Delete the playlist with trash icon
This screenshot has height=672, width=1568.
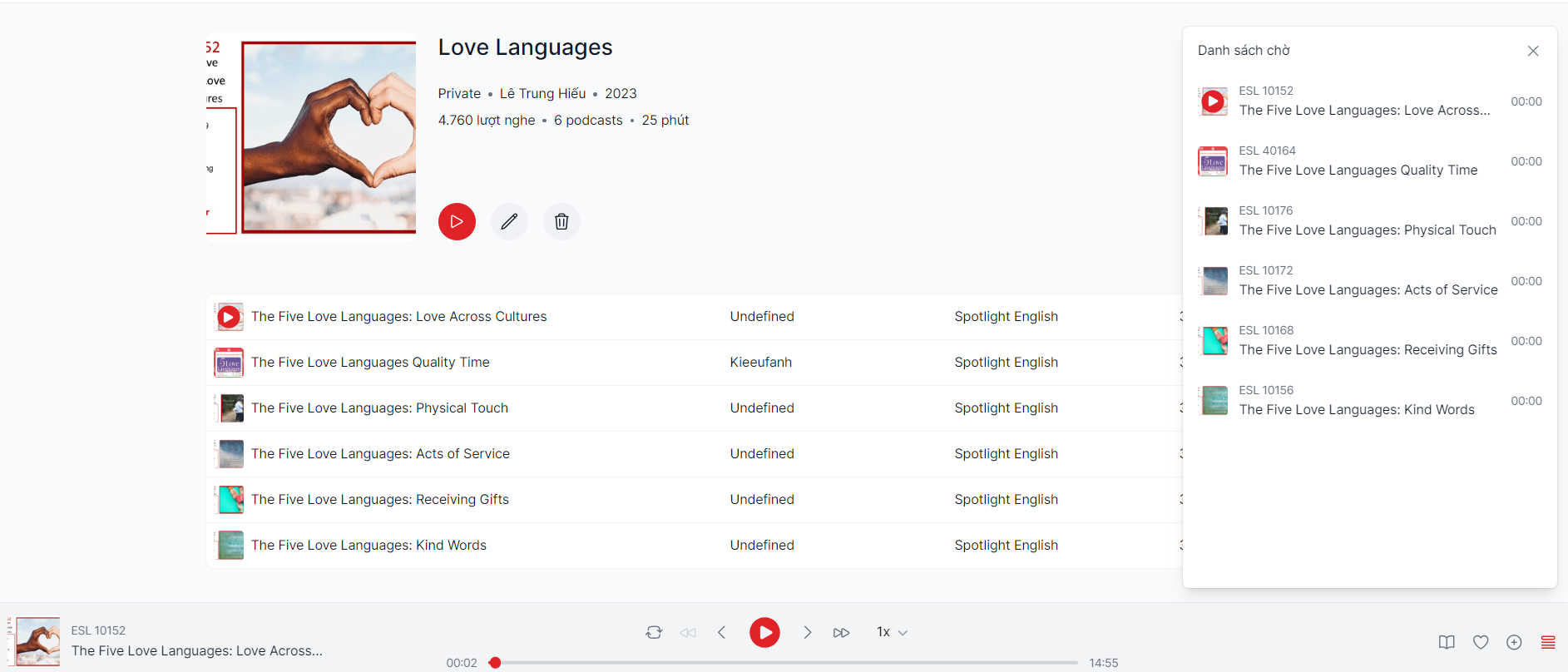[561, 221]
